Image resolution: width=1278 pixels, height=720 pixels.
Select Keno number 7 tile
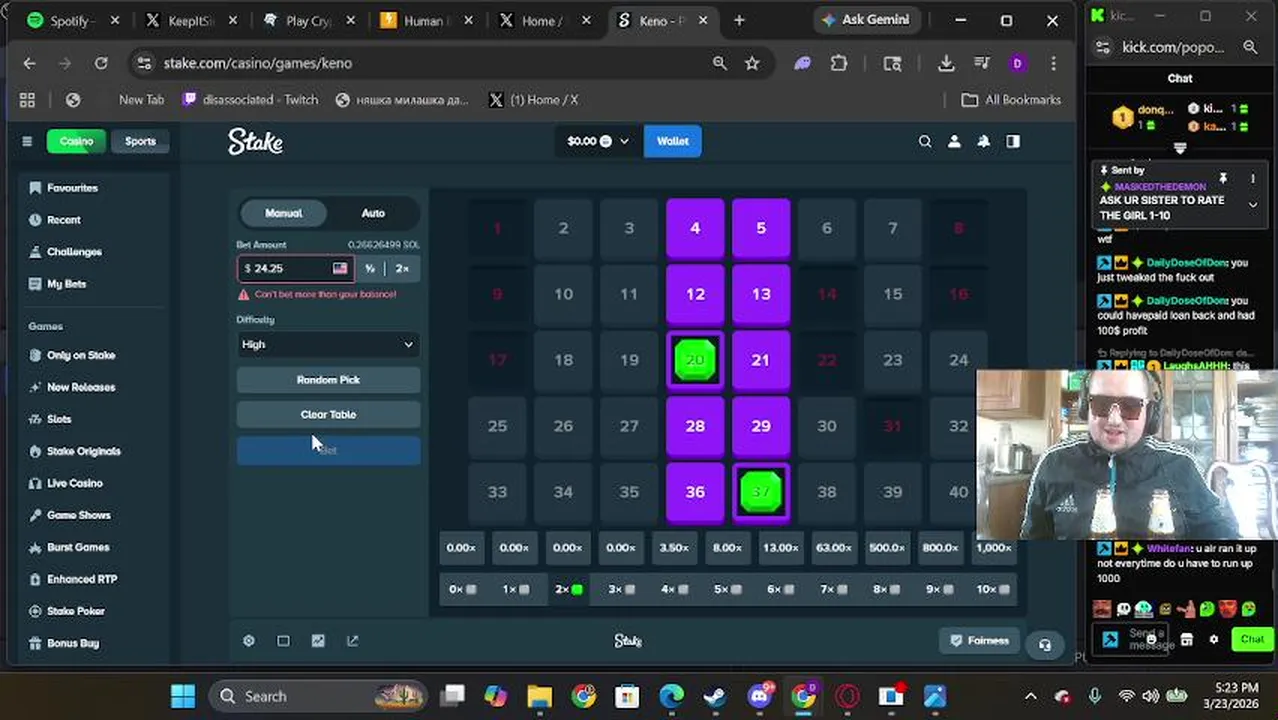pos(892,228)
